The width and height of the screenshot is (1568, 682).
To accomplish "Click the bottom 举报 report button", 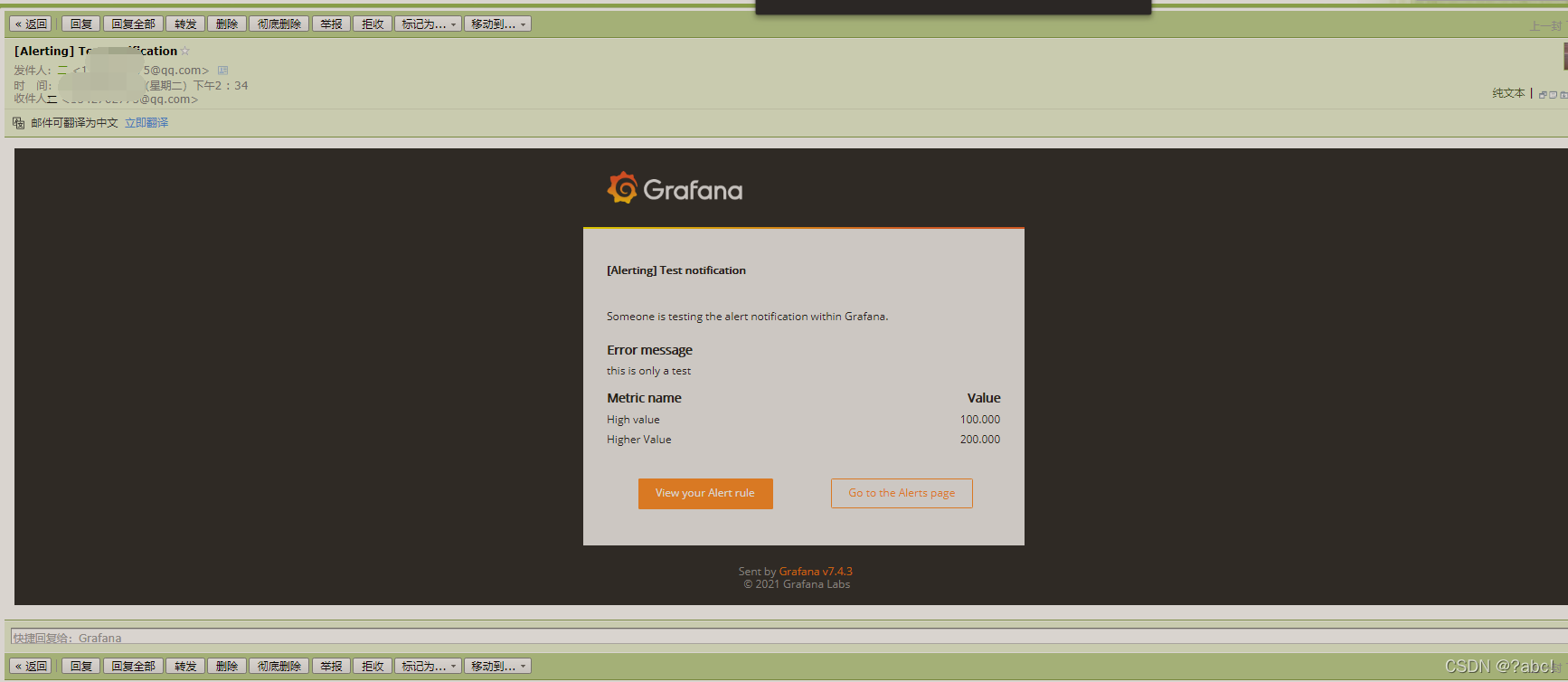I will (x=331, y=667).
